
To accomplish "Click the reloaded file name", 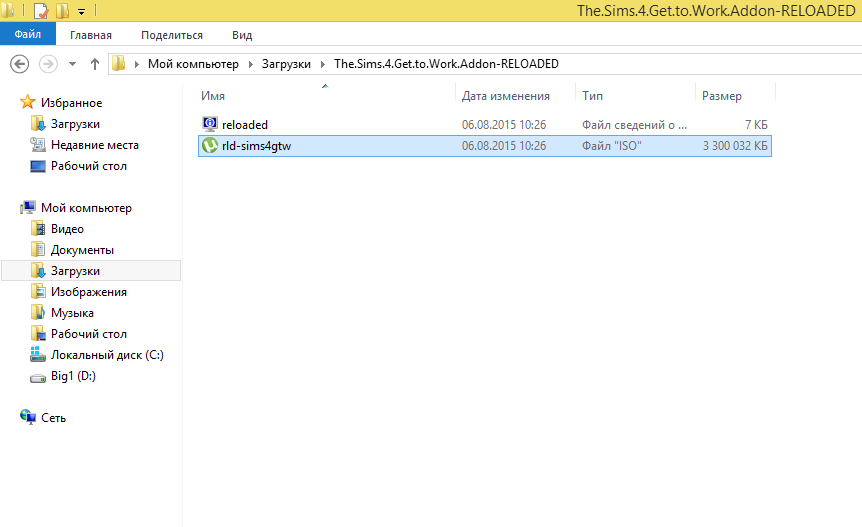I will tap(245, 125).
